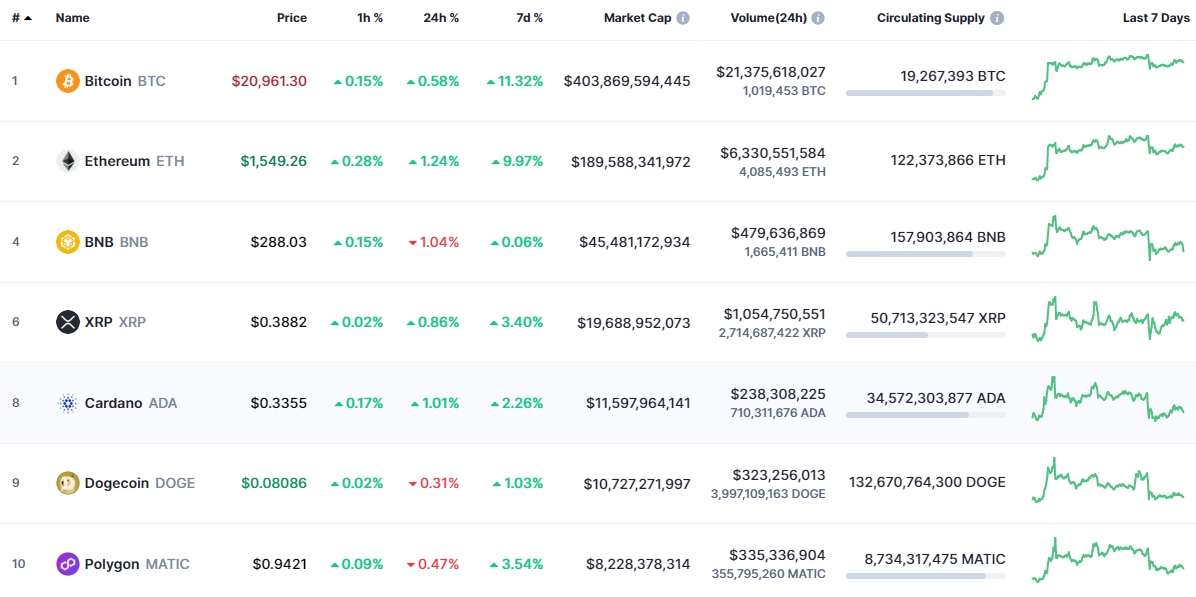Click the XRP logo icon
This screenshot has height=597, width=1196.
pyautogui.click(x=68, y=322)
